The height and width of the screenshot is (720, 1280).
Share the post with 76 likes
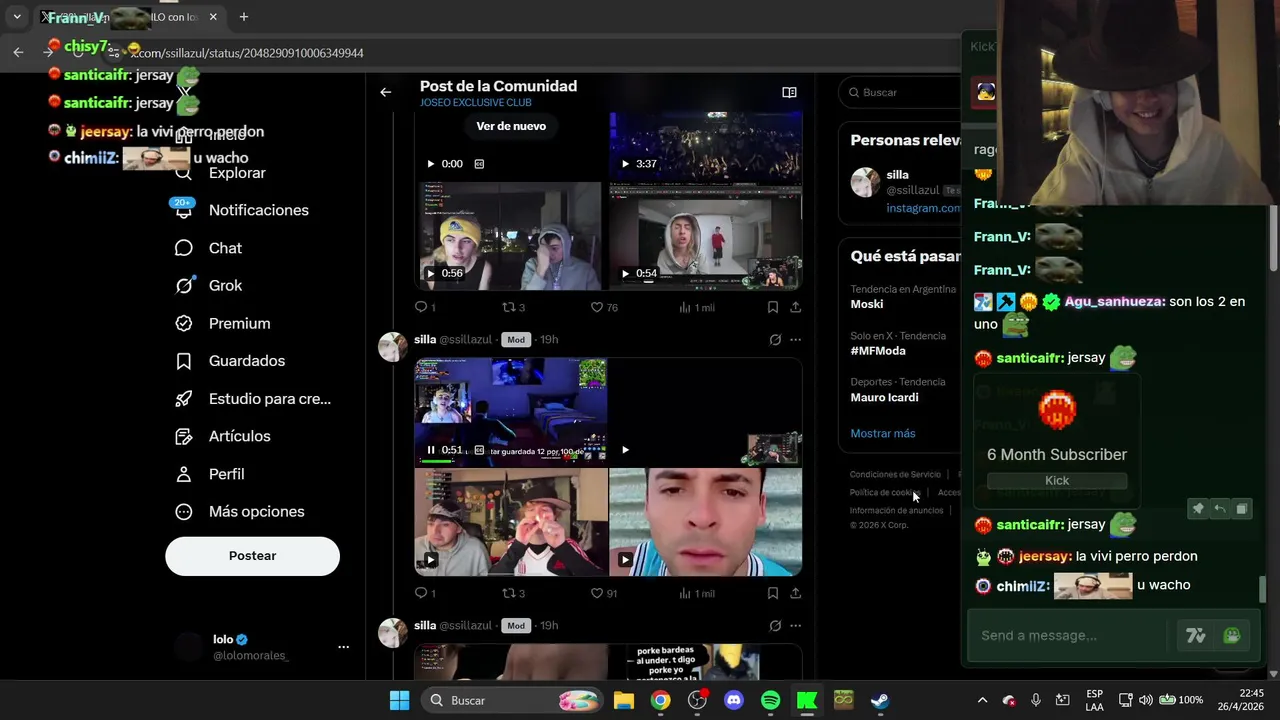795,307
